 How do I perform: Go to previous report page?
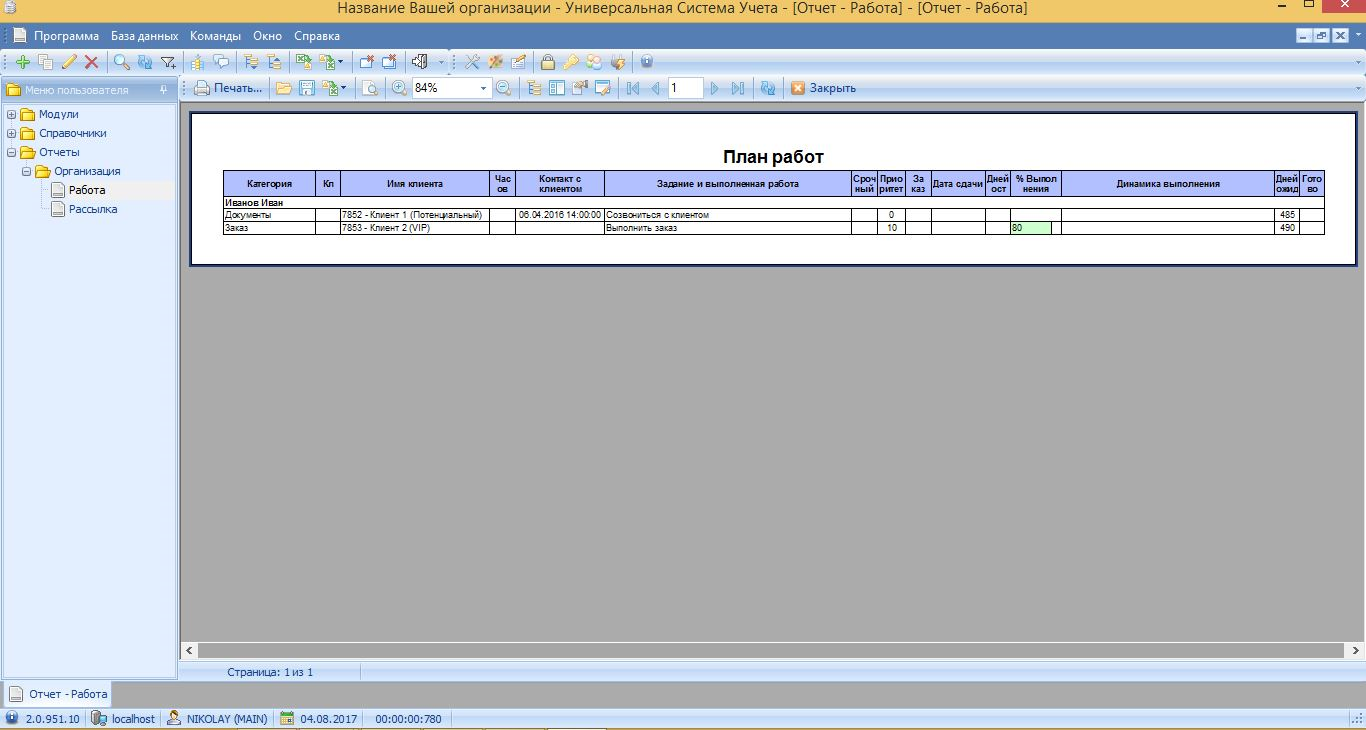655,88
